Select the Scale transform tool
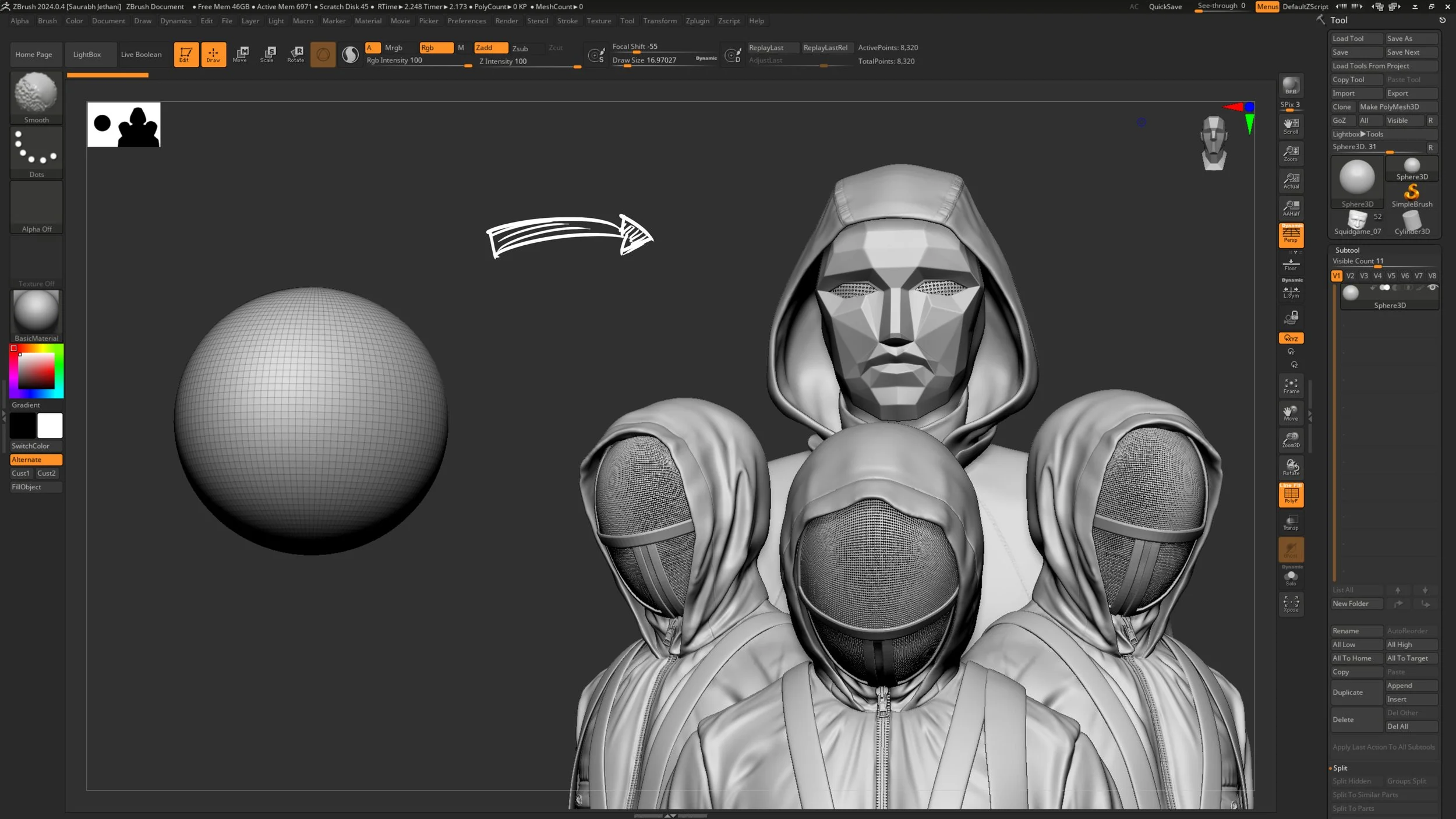Screen dimensions: 1456x819 267,54
